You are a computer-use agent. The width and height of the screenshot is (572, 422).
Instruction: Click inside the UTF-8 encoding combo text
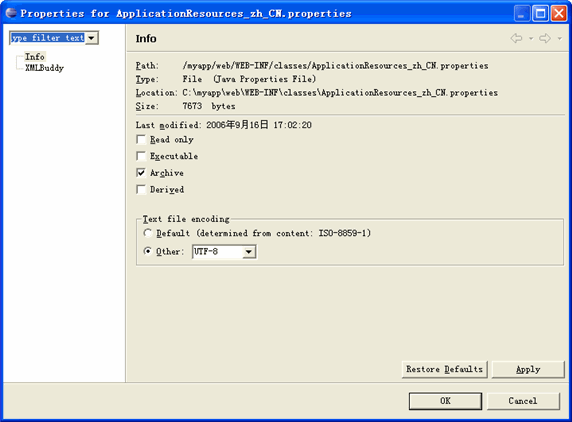click(218, 252)
